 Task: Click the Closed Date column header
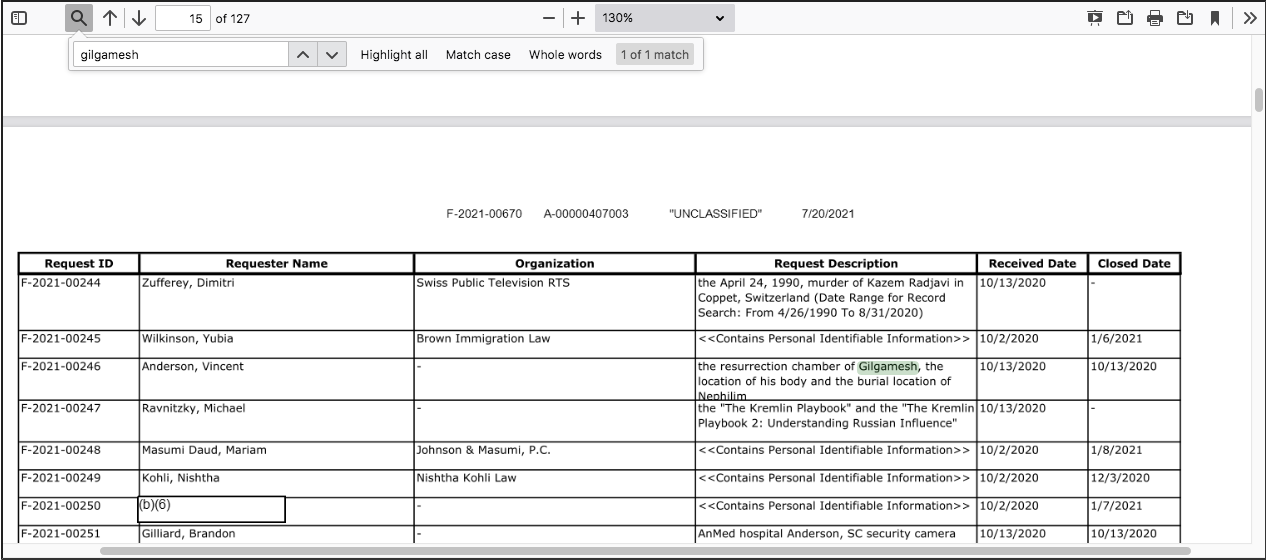[1134, 264]
